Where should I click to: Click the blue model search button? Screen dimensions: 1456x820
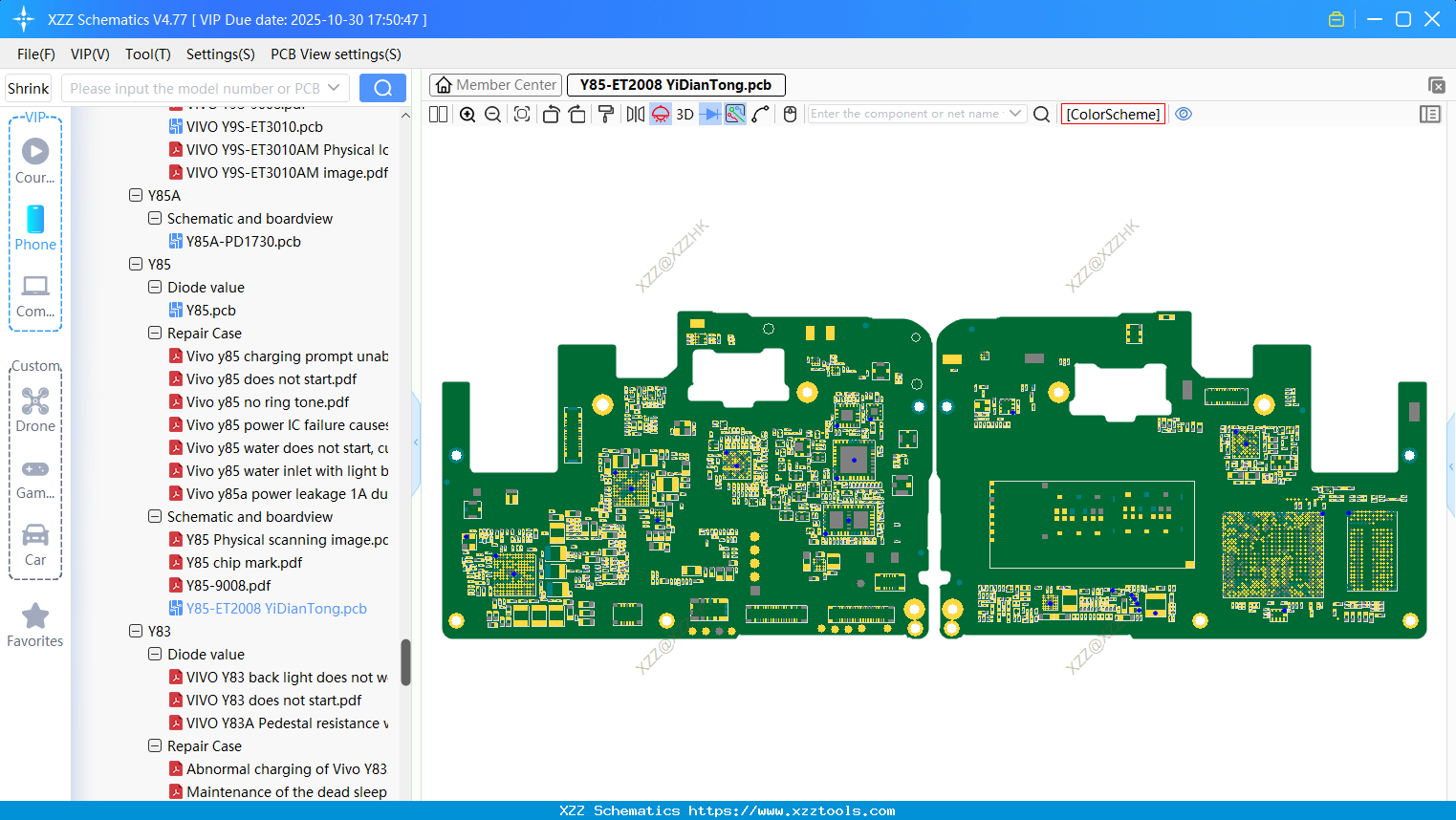tap(382, 88)
